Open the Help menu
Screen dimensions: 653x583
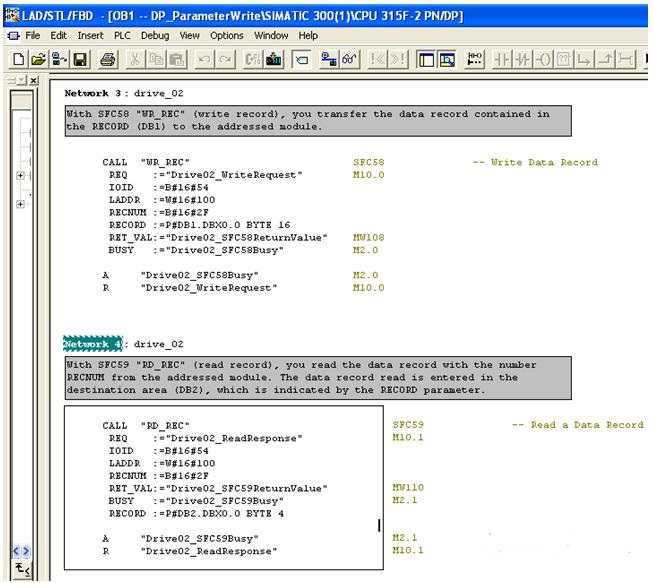click(308, 36)
